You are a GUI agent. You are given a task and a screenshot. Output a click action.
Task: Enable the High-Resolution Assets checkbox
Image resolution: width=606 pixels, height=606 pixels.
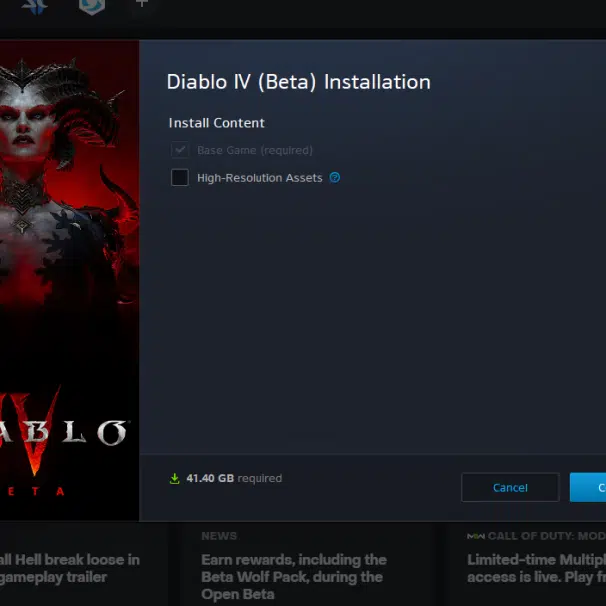tap(180, 177)
